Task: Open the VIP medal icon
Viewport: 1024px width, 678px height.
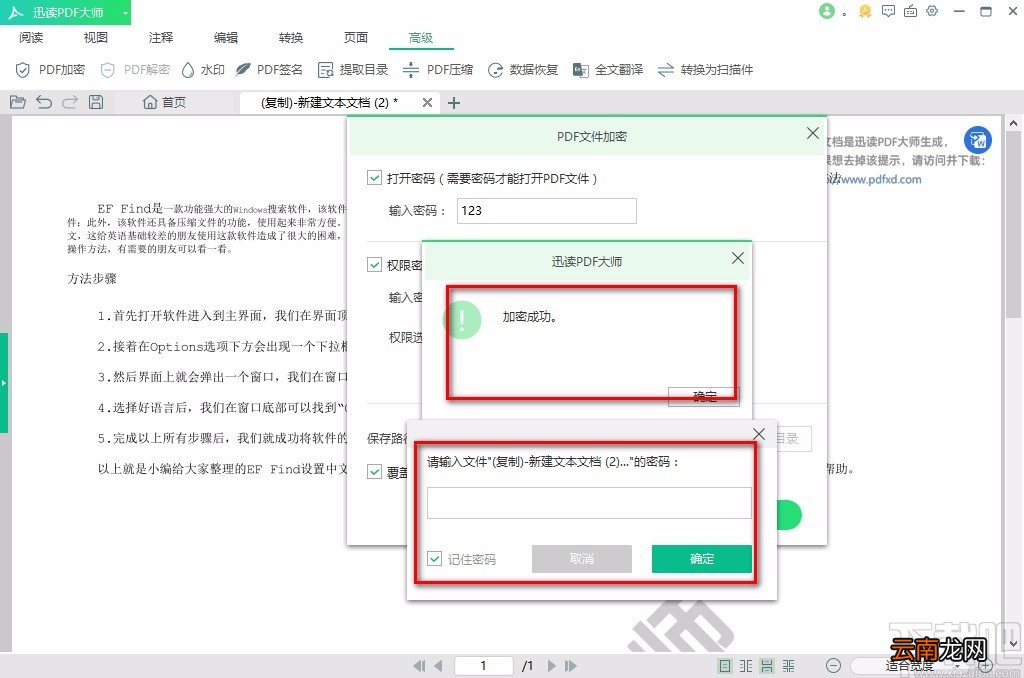Action: [x=865, y=11]
